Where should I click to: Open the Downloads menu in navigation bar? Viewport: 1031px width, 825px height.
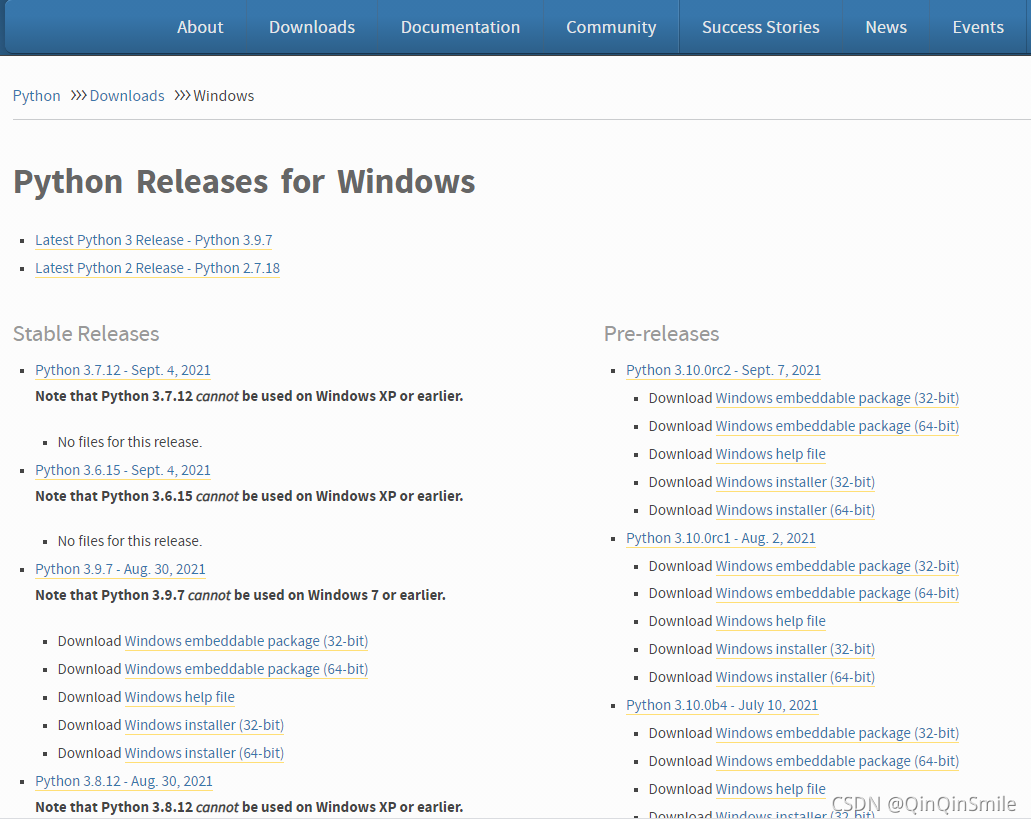(x=312, y=27)
